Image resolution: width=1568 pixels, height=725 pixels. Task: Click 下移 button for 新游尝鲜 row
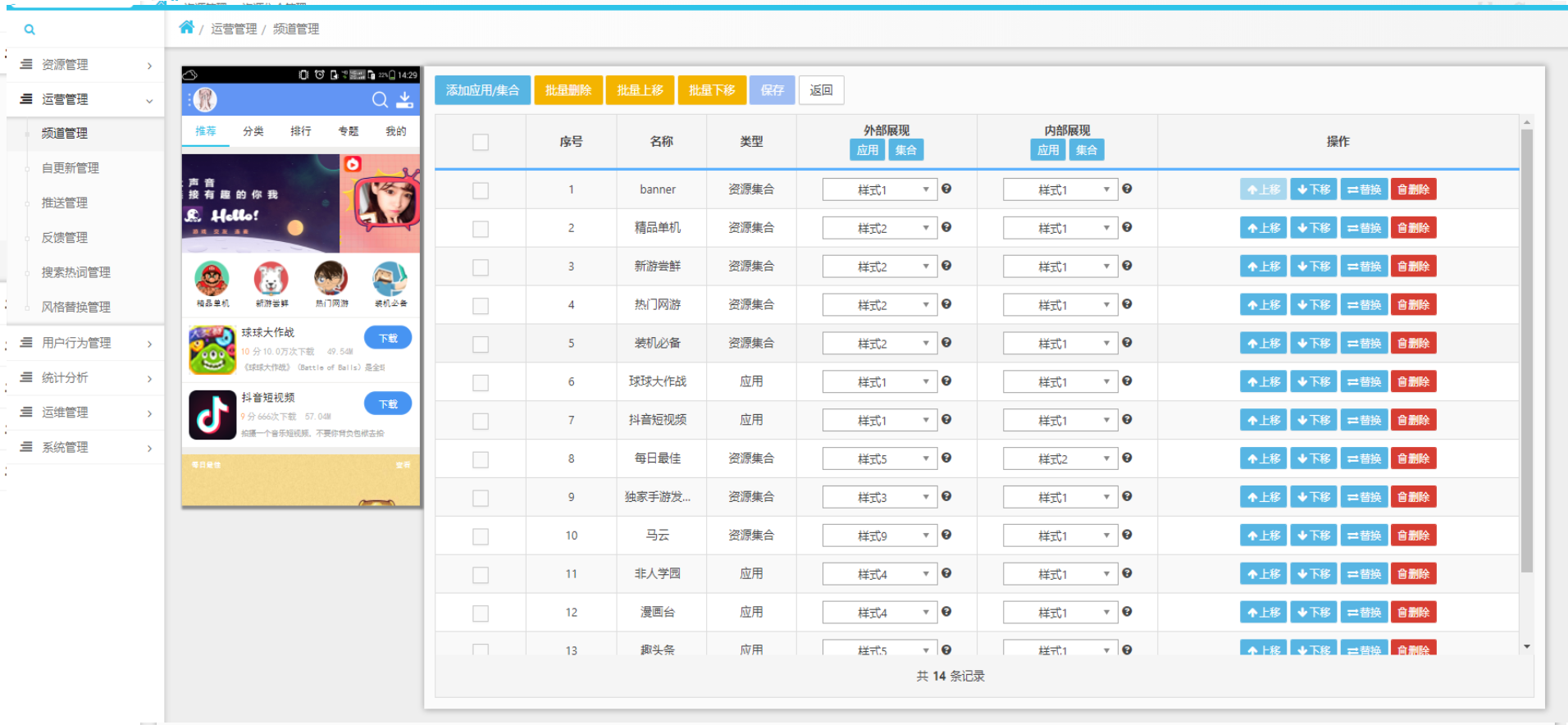tap(1313, 267)
